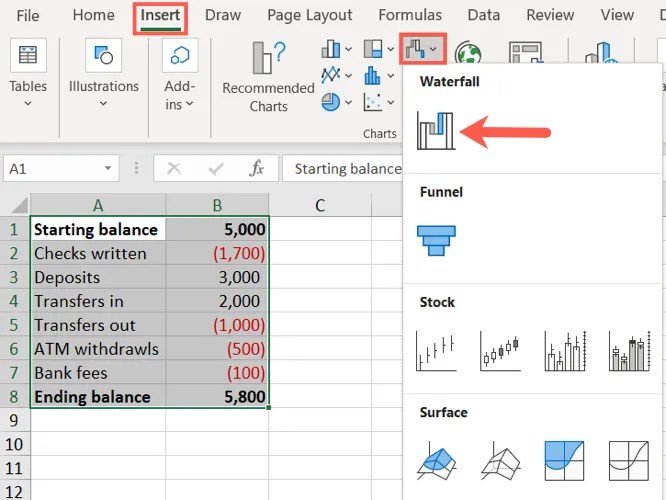This screenshot has height=500, width=666.
Task: Switch to the Formulas tab
Action: (410, 15)
